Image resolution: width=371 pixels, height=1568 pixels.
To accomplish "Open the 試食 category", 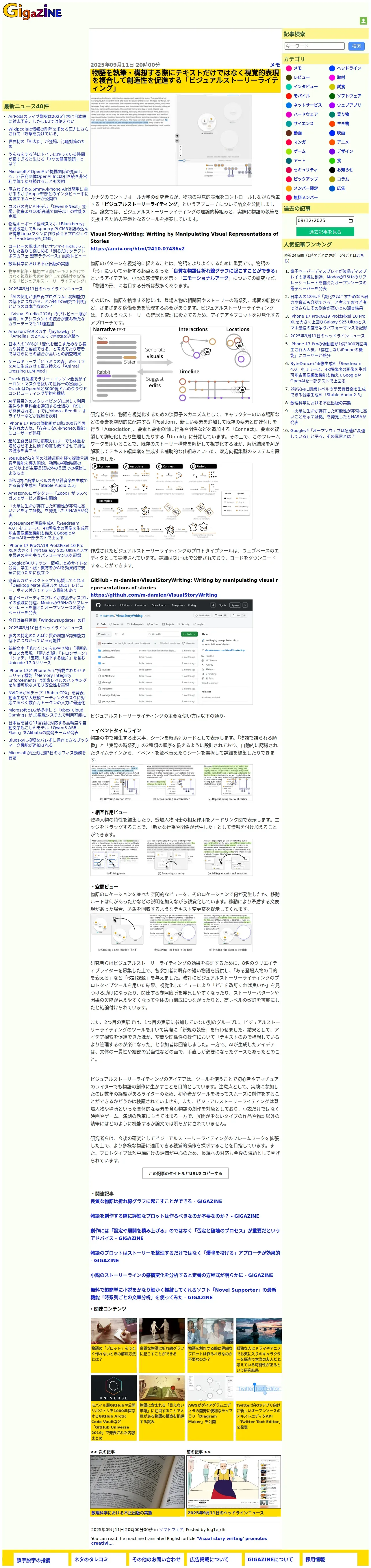I will coord(341,86).
